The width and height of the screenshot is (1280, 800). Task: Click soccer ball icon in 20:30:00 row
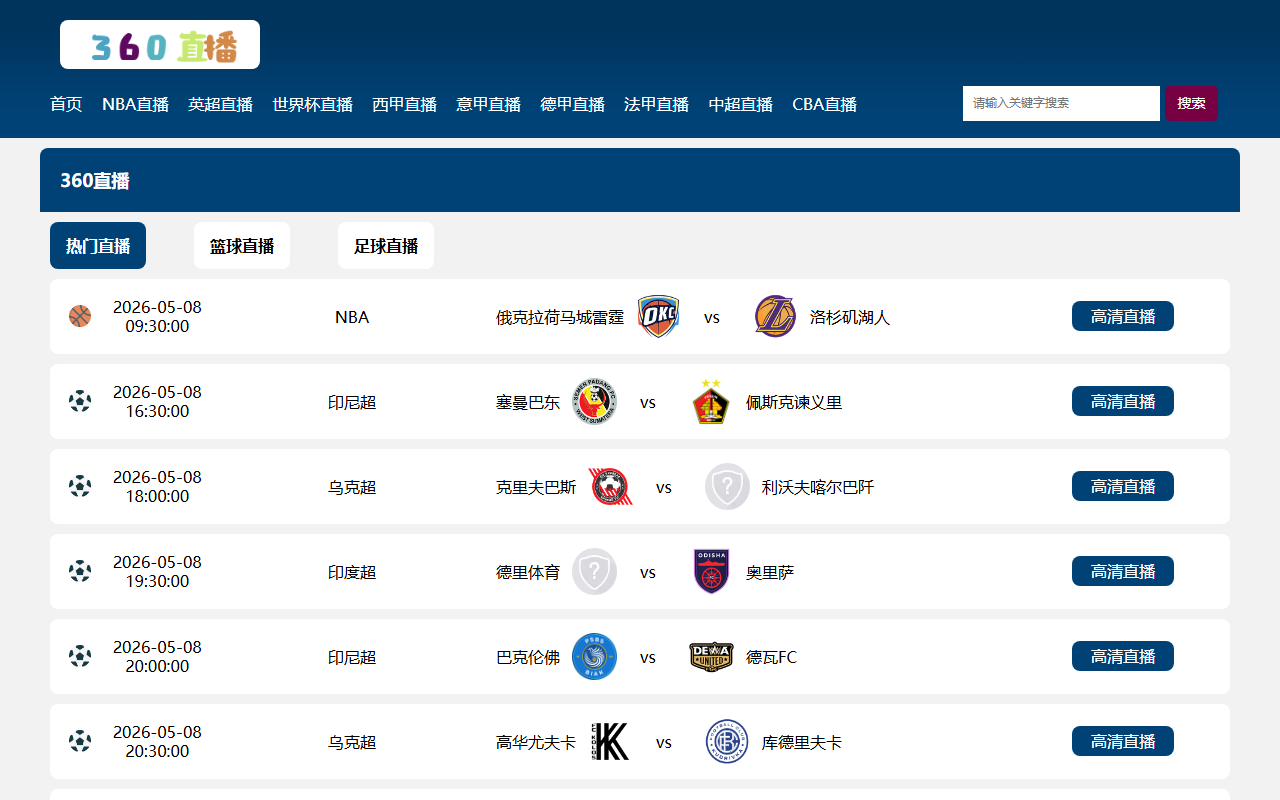click(x=80, y=741)
